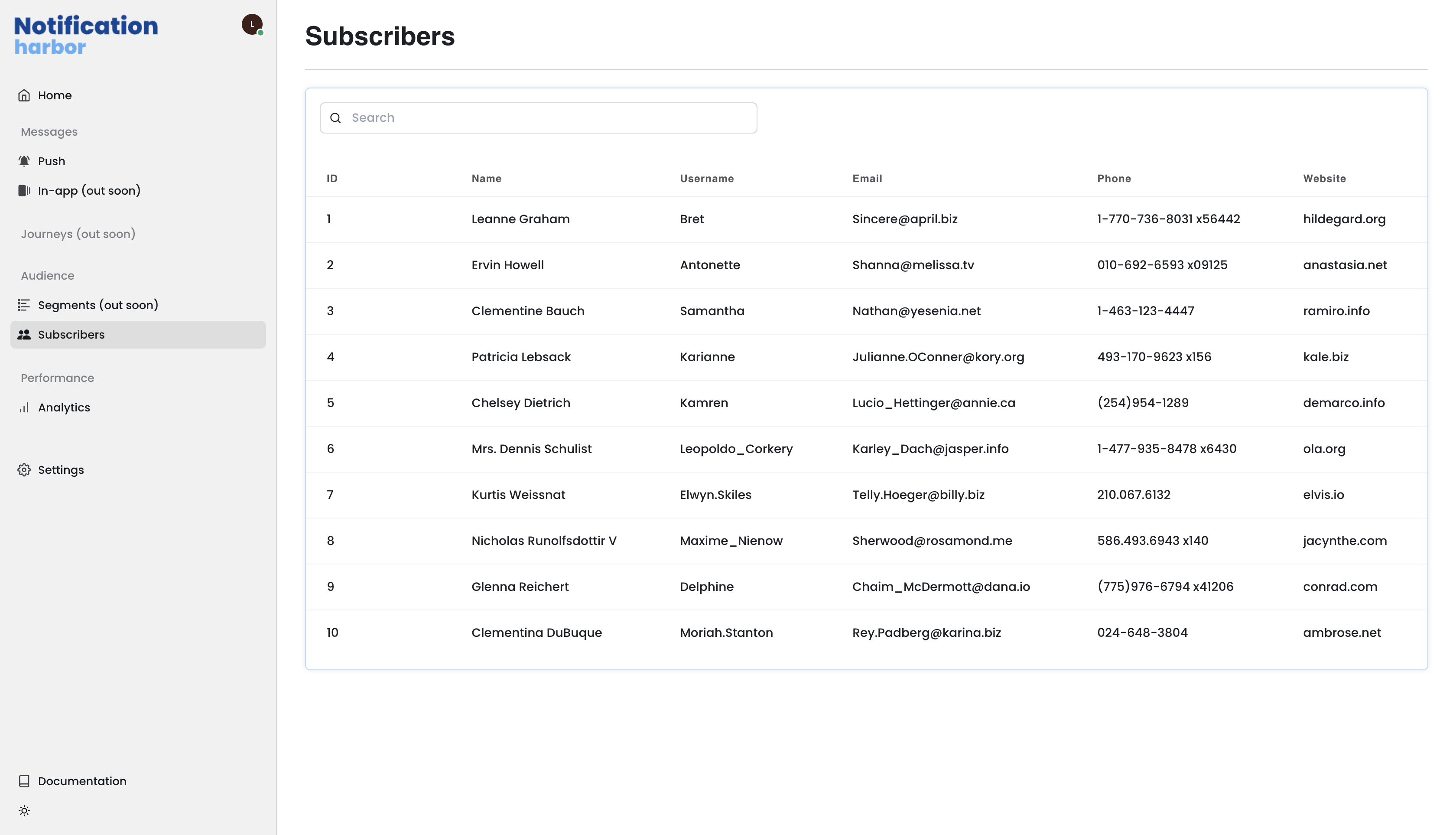
Task: Click email Nathan@yesenia.net
Action: pyautogui.click(x=916, y=311)
